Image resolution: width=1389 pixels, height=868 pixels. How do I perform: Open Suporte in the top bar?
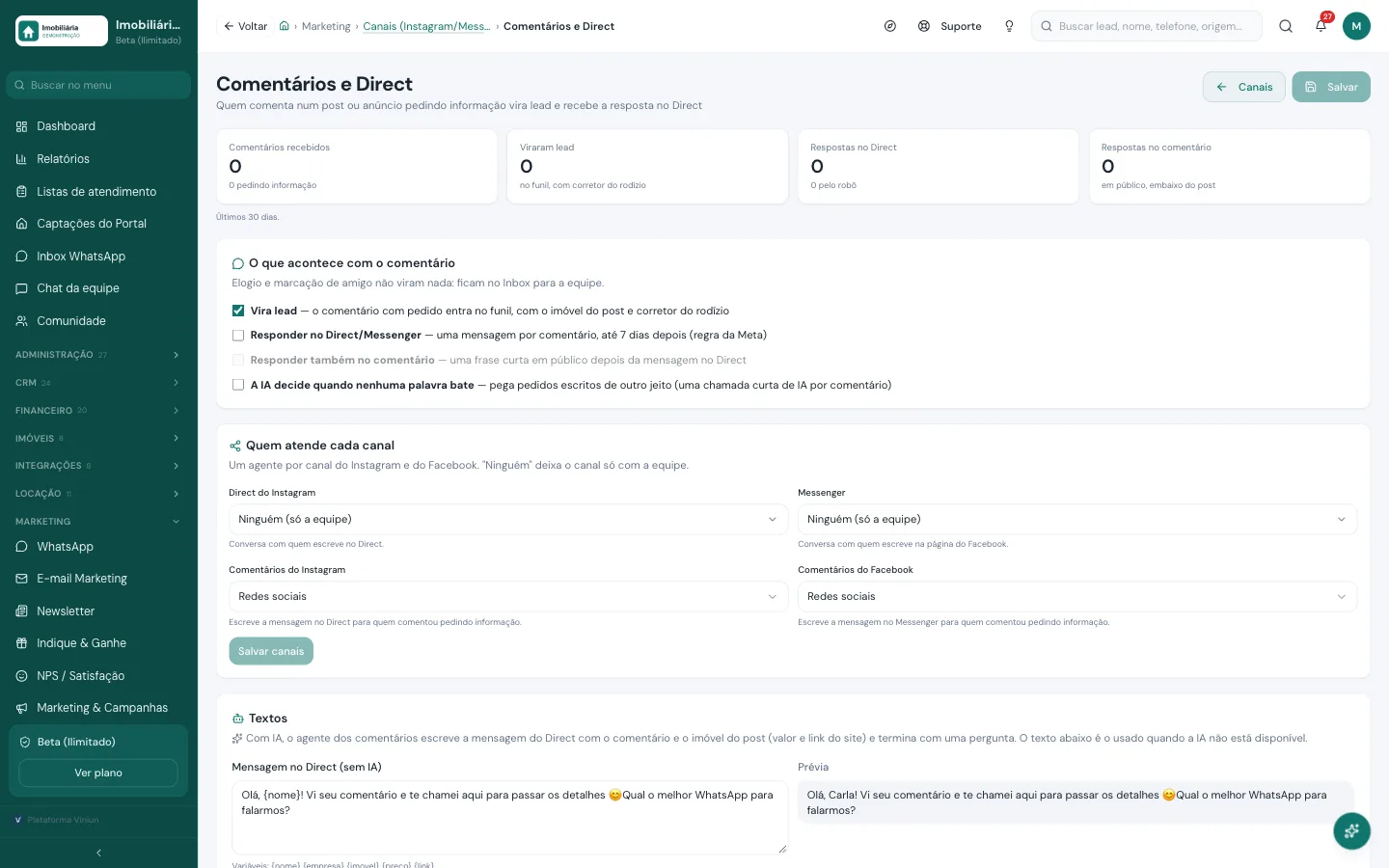pyautogui.click(x=950, y=26)
